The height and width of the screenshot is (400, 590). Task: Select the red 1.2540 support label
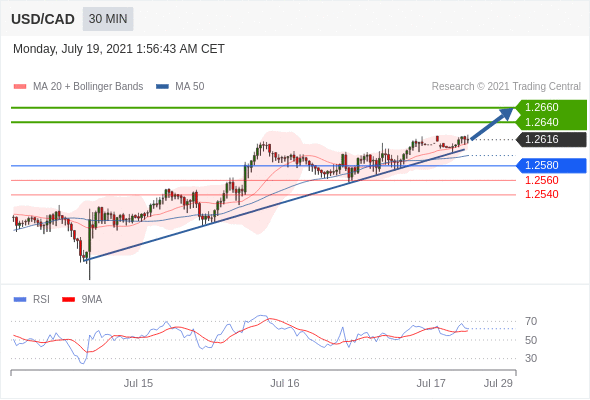(542, 195)
